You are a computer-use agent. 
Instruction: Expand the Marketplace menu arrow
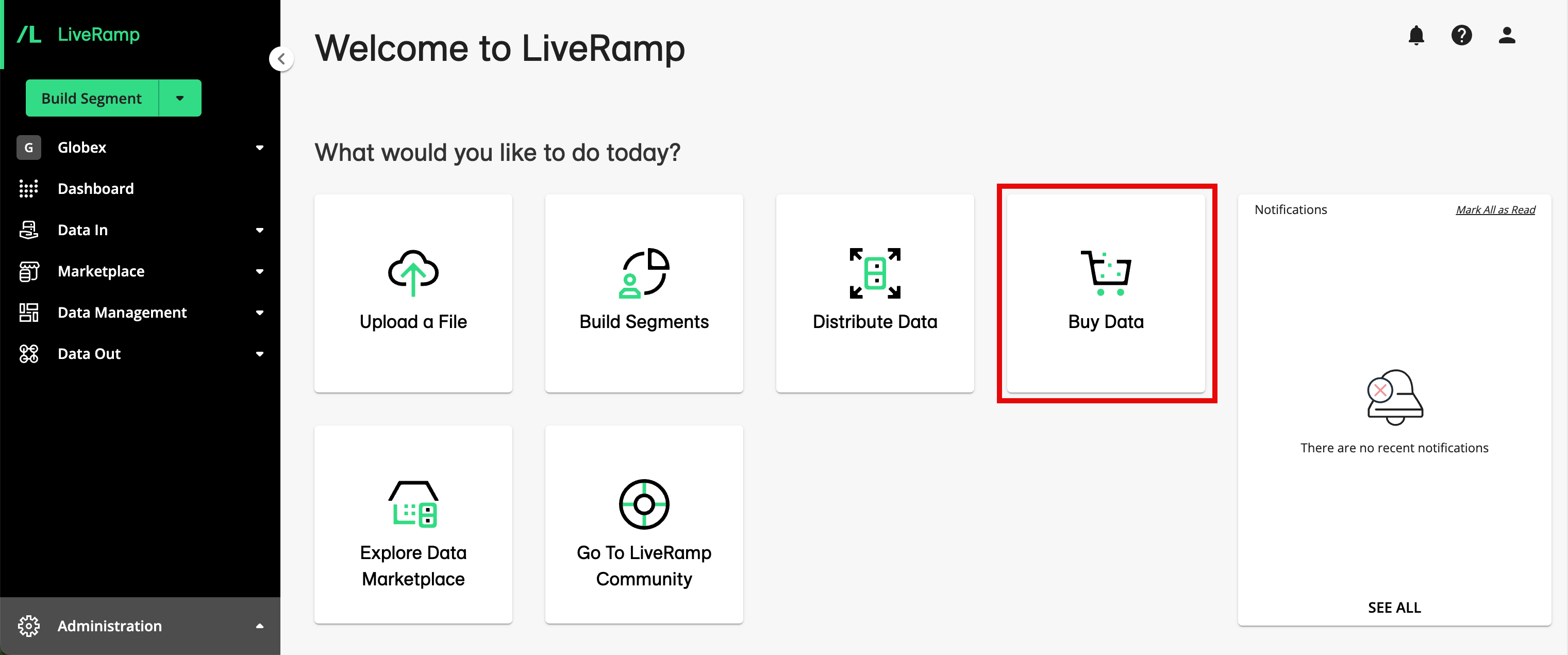(260, 271)
